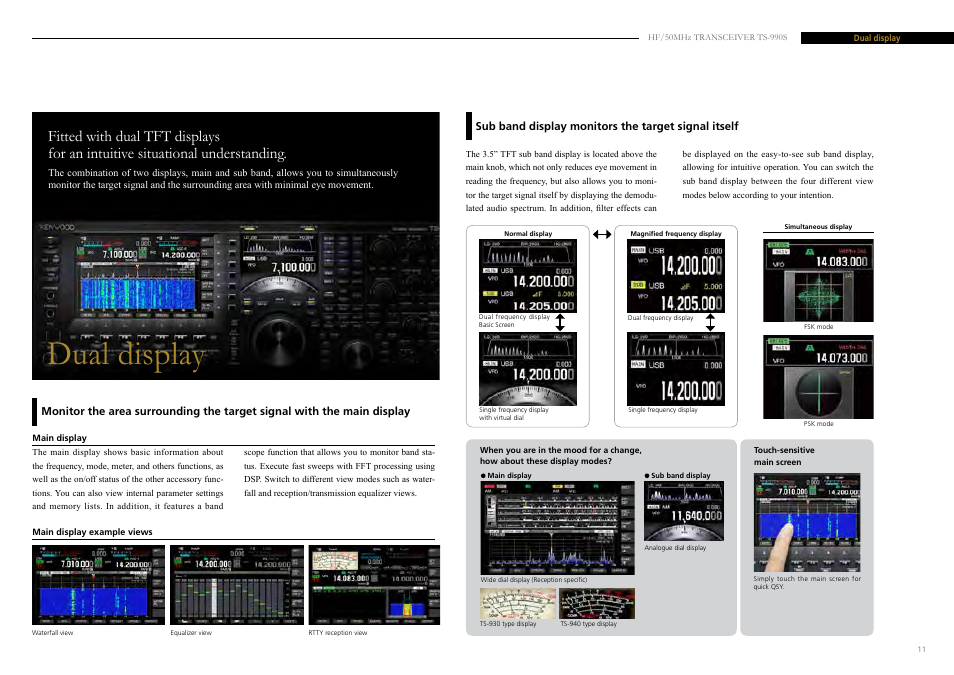The height and width of the screenshot is (675, 954).
Task: Click the gold "Dual display" title on the hero image
Action: point(126,355)
